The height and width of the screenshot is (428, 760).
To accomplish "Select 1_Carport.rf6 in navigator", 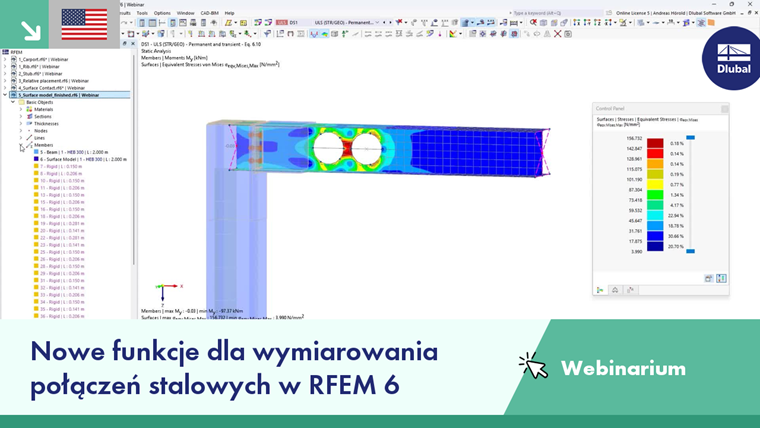I will click(x=43, y=60).
